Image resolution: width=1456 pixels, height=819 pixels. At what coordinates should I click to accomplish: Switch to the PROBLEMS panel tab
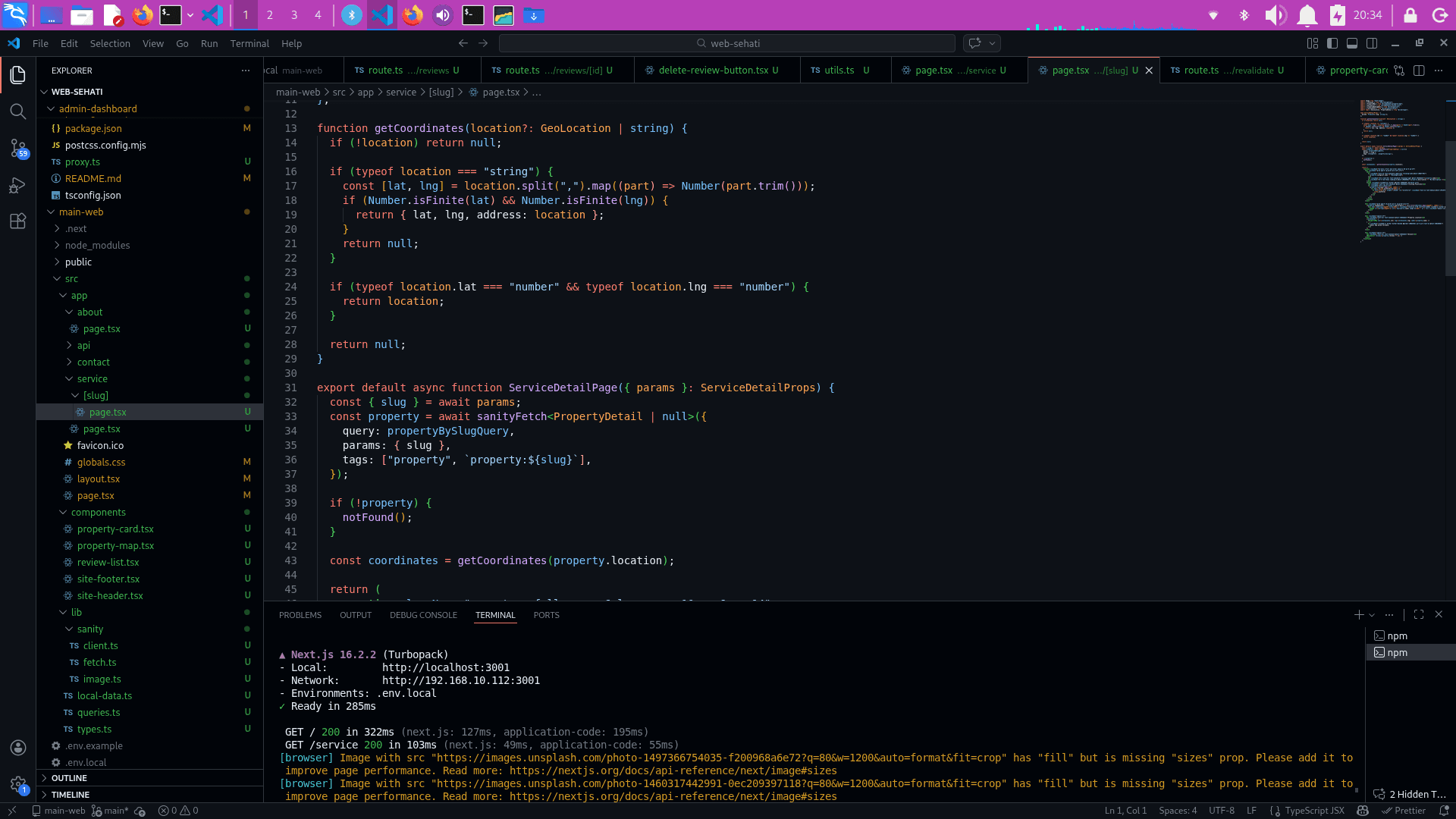coord(300,615)
